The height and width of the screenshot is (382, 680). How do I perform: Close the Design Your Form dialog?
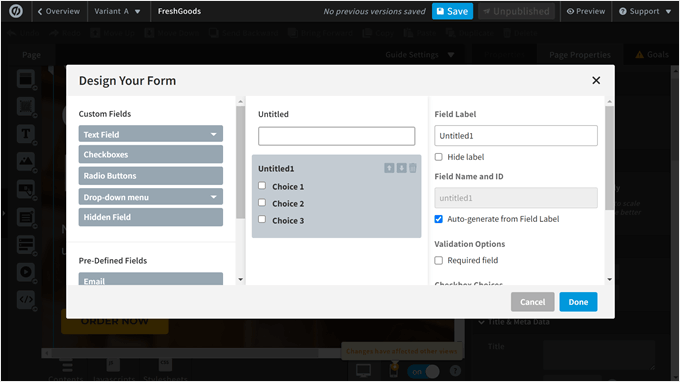pyautogui.click(x=596, y=80)
